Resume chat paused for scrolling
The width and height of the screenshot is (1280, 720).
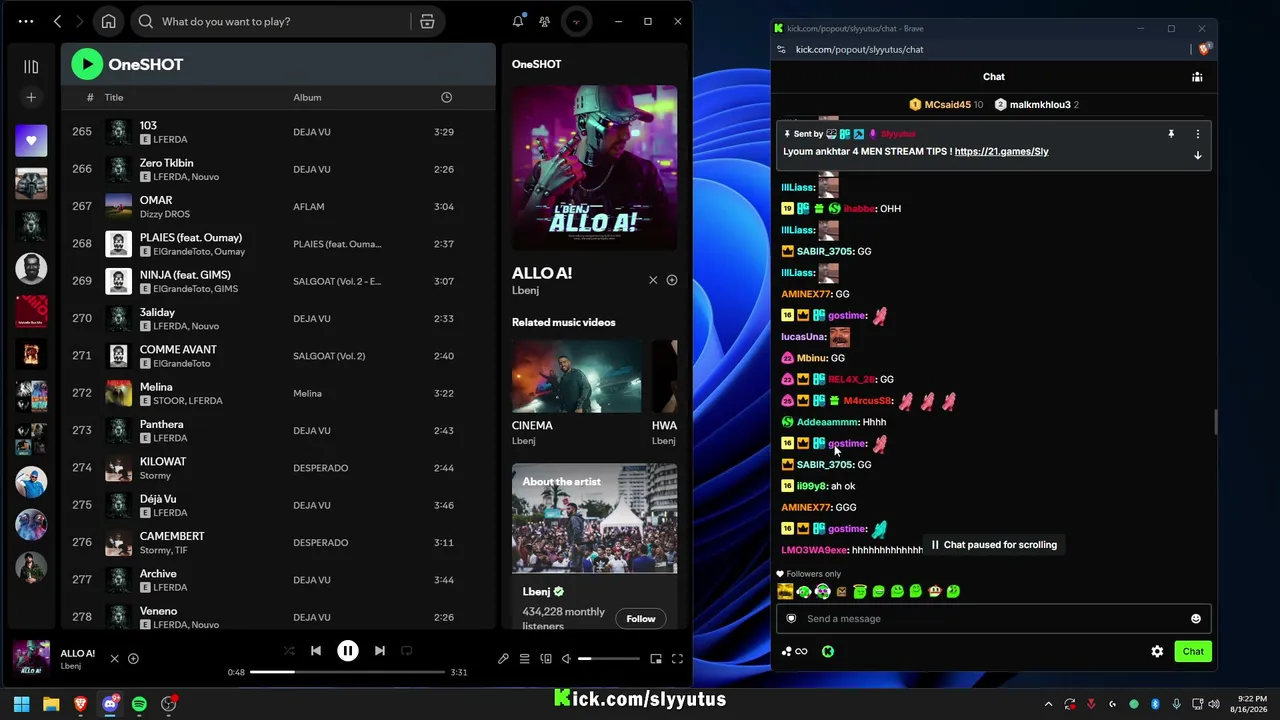pyautogui.click(x=993, y=545)
